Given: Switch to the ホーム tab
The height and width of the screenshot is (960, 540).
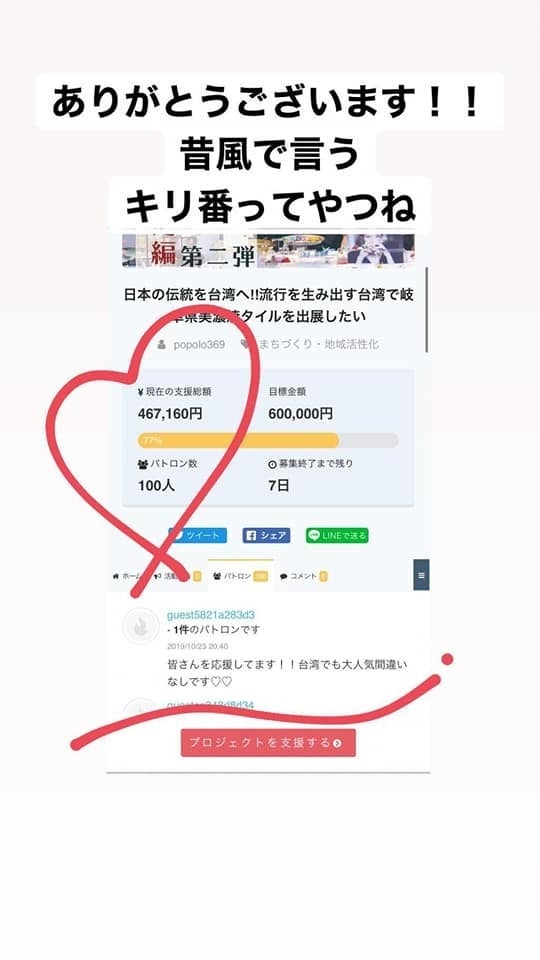Looking at the screenshot, I should click(x=127, y=576).
